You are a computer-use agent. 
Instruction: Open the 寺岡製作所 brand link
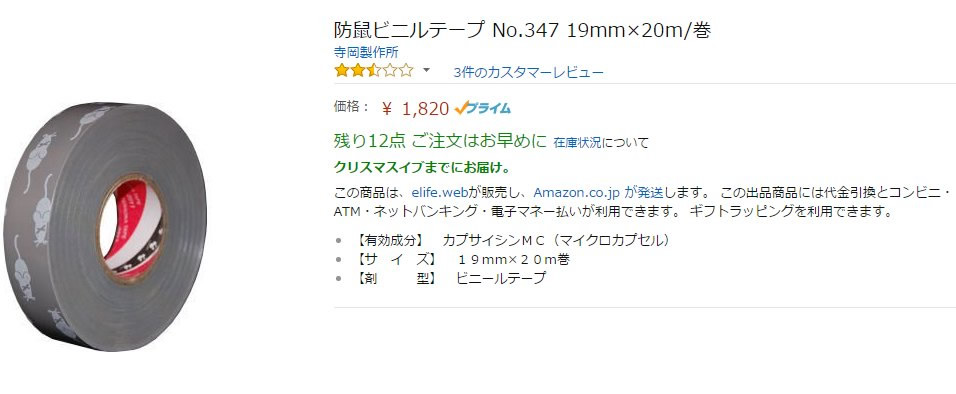[366, 52]
